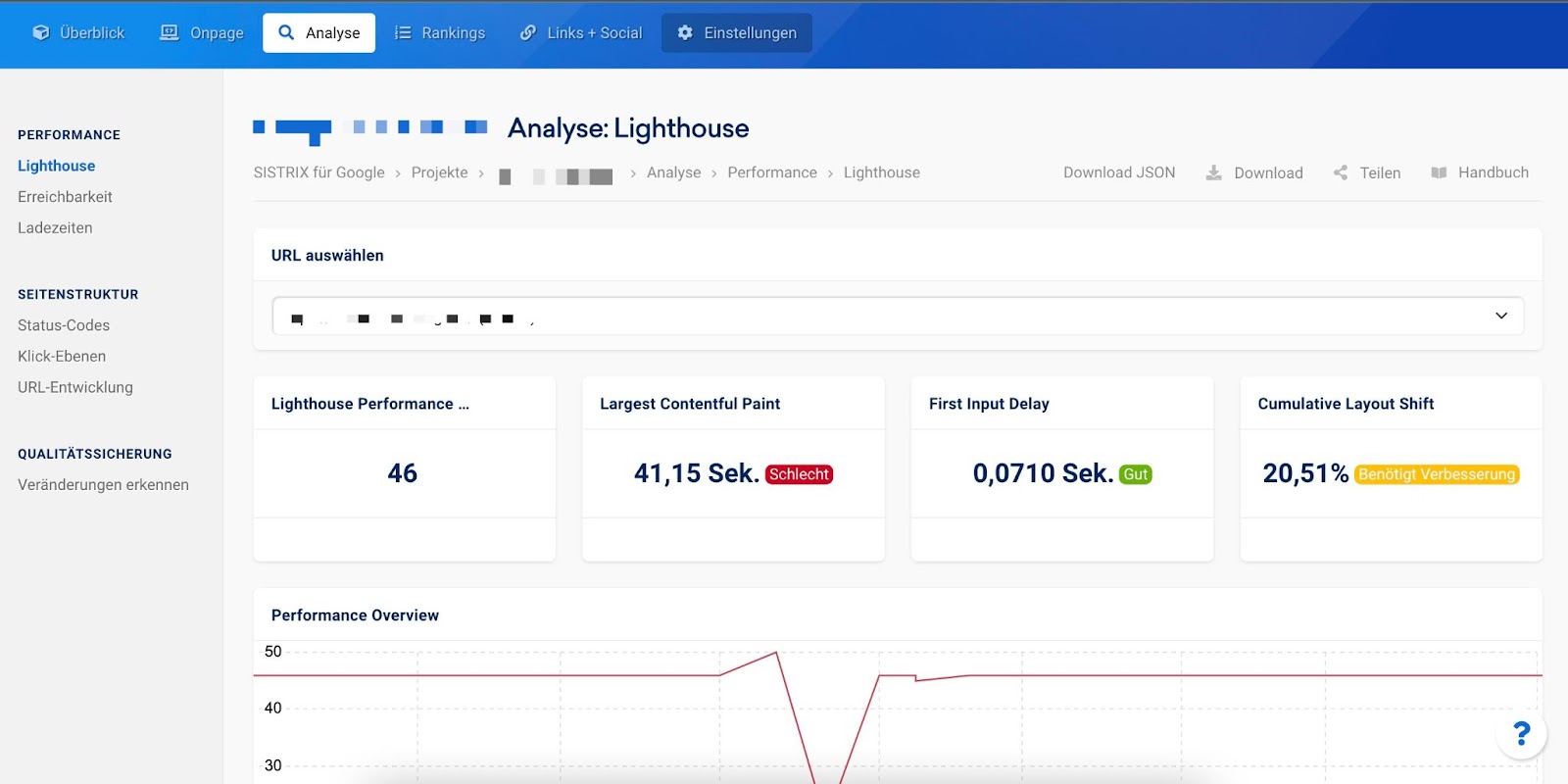
Task: Click the green Gut badge
Action: click(1136, 474)
